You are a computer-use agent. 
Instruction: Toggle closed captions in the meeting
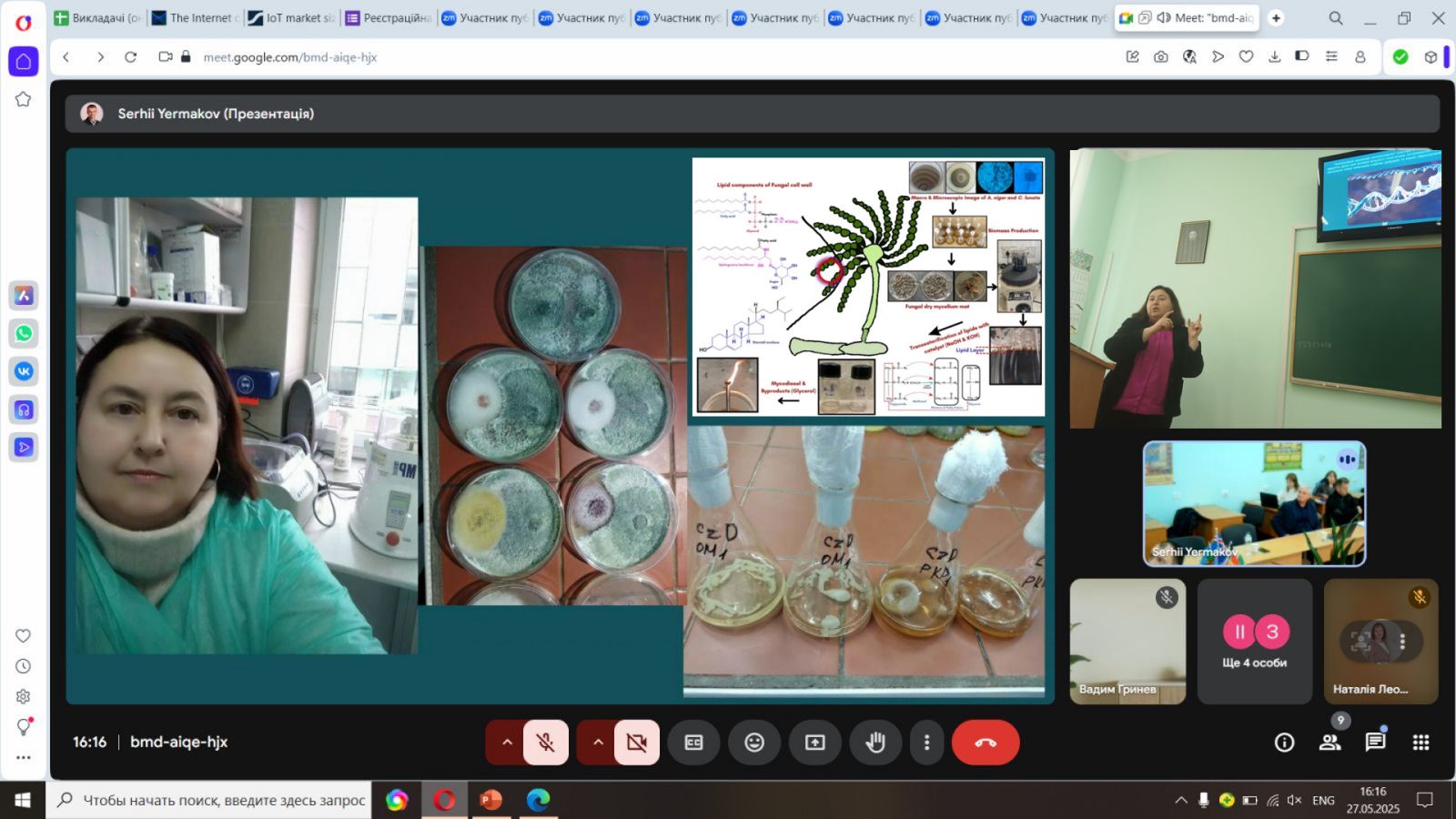click(693, 743)
